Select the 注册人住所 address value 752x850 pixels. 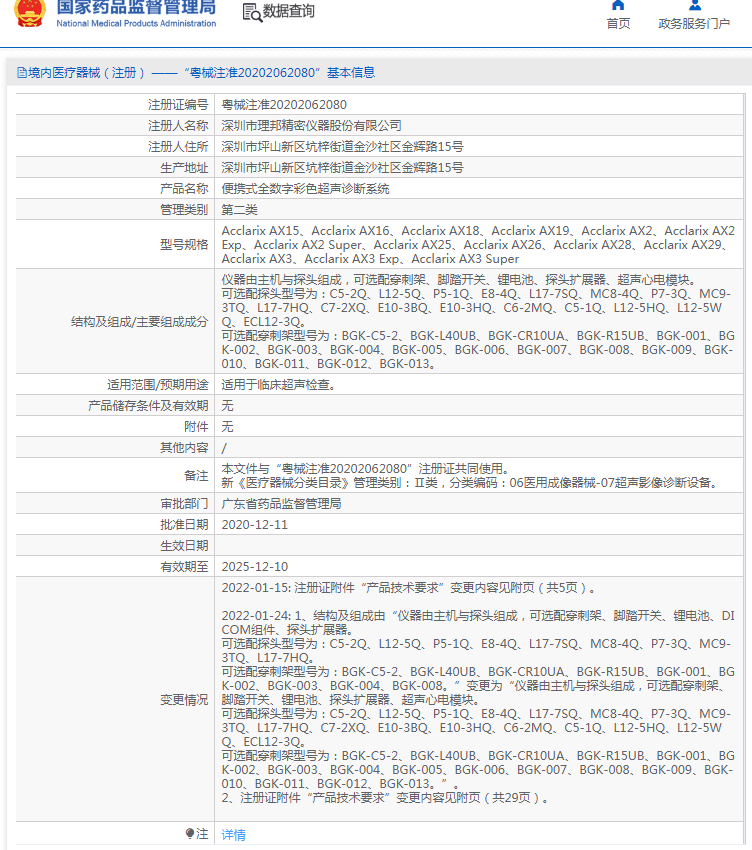(342, 147)
